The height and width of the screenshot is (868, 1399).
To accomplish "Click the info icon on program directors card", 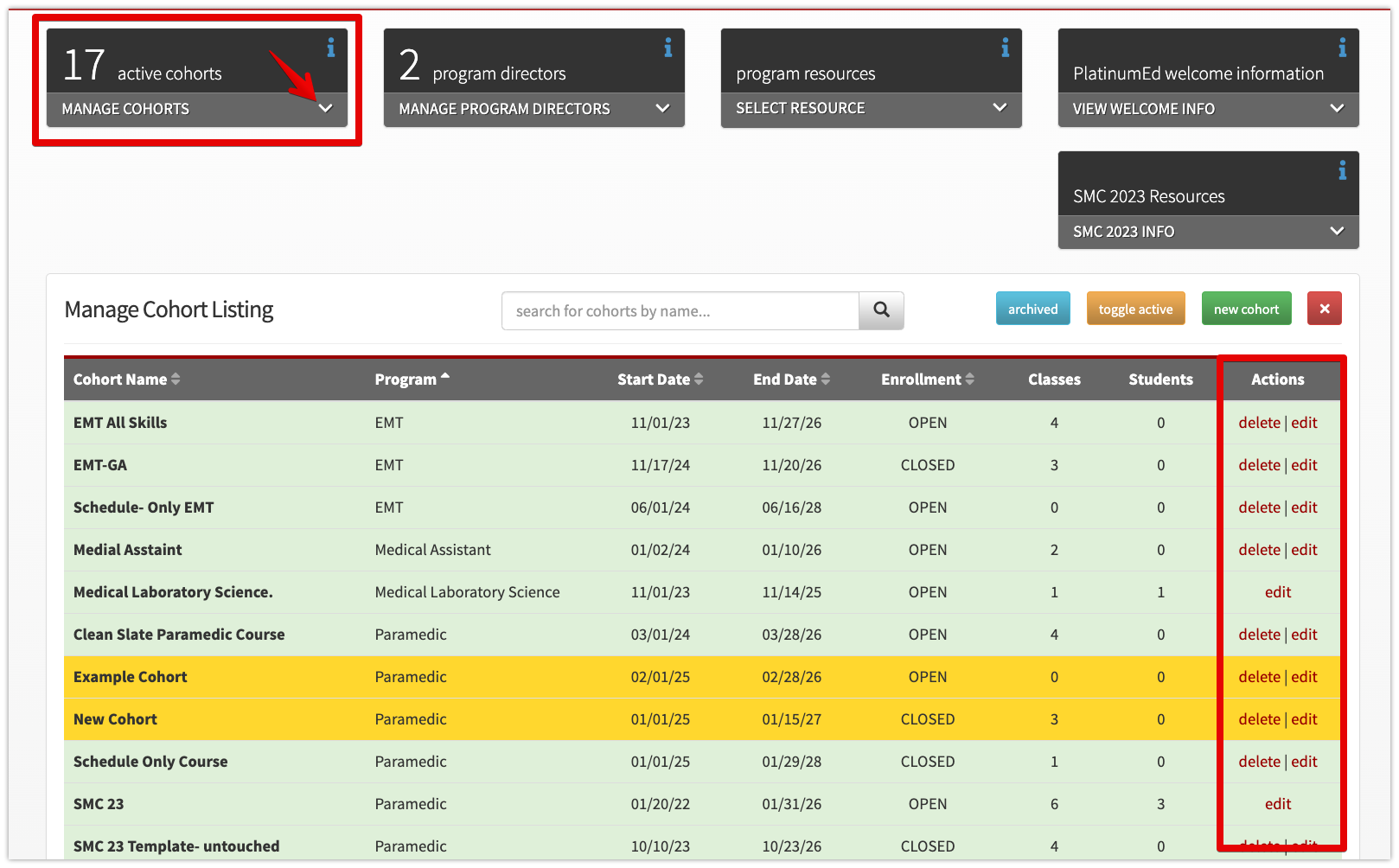I will (668, 48).
